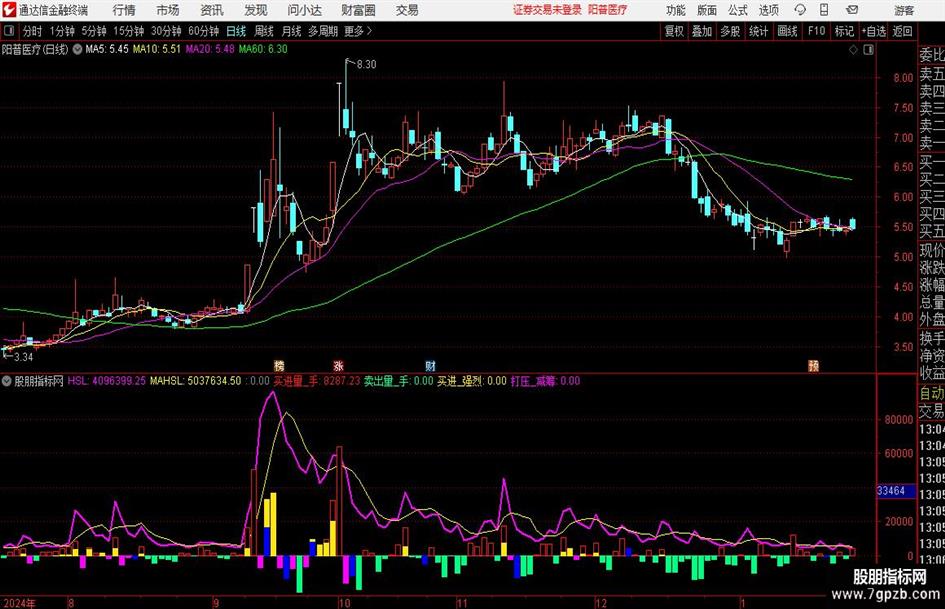Switch to the 30分钟 period tab
945x609 pixels.
point(166,31)
